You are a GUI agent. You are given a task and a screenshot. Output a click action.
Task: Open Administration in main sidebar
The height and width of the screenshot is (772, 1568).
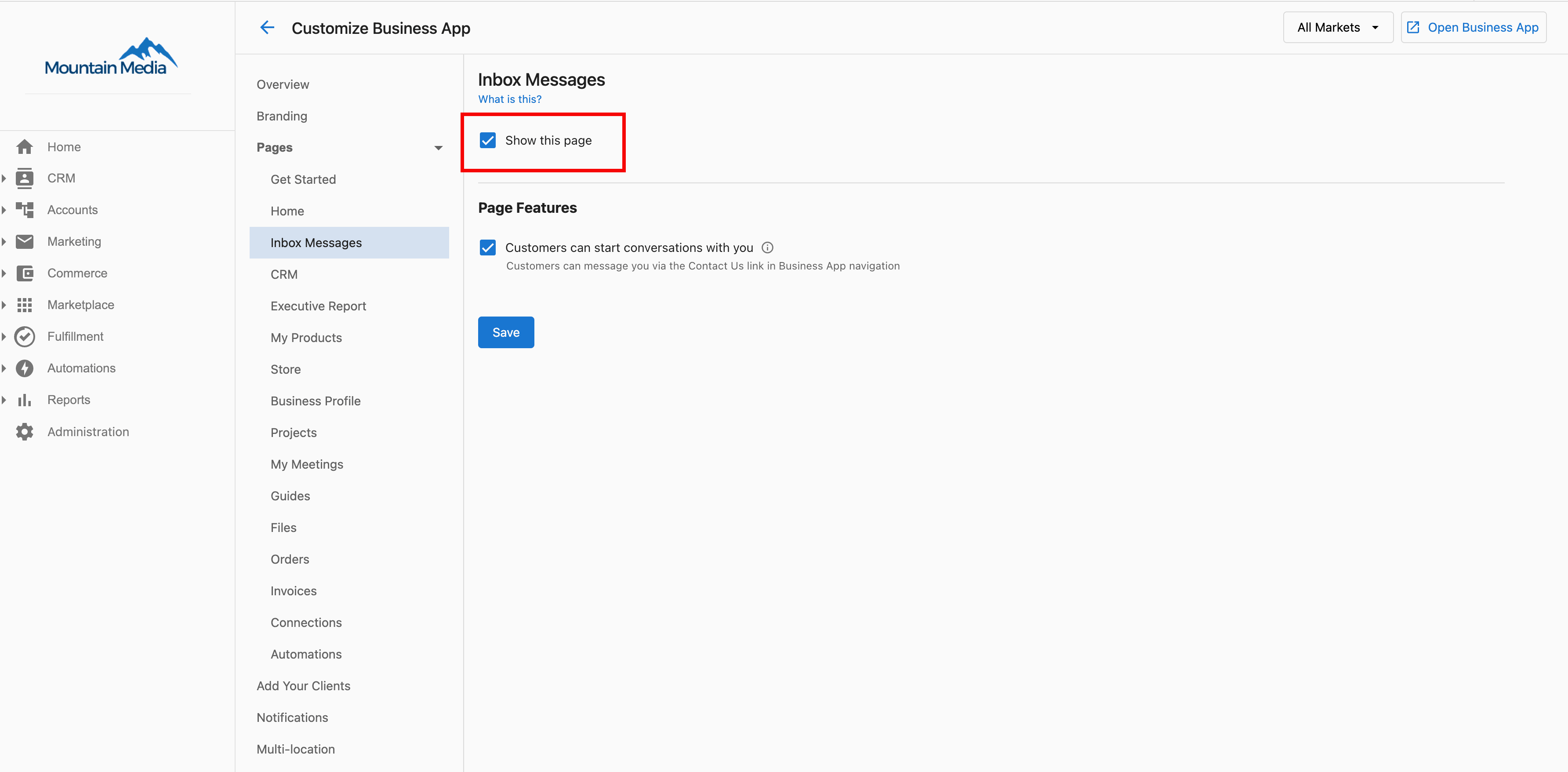pos(88,432)
